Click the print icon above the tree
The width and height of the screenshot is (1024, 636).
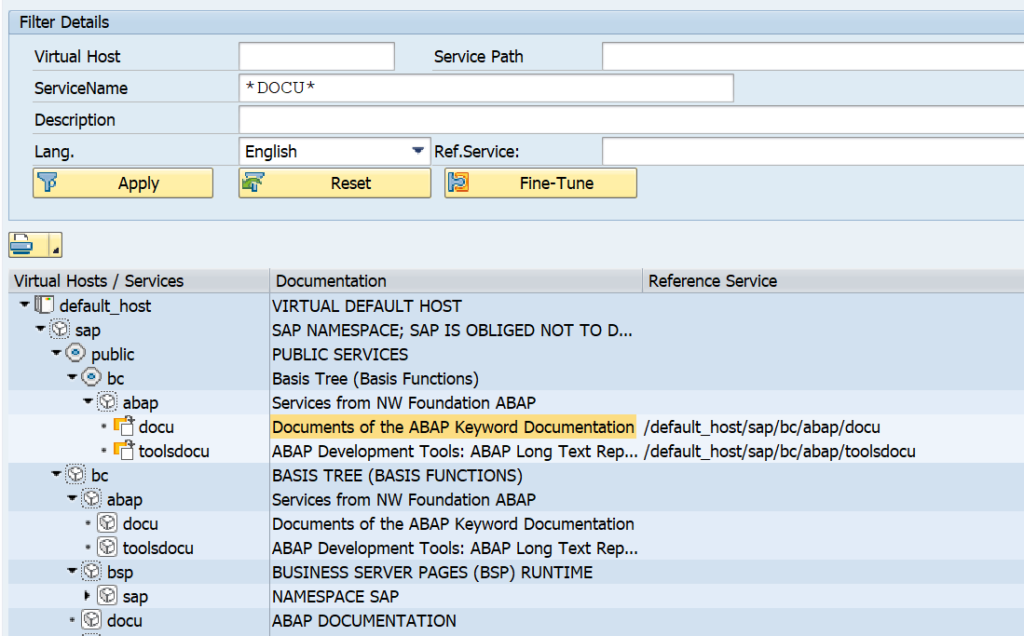tap(22, 245)
